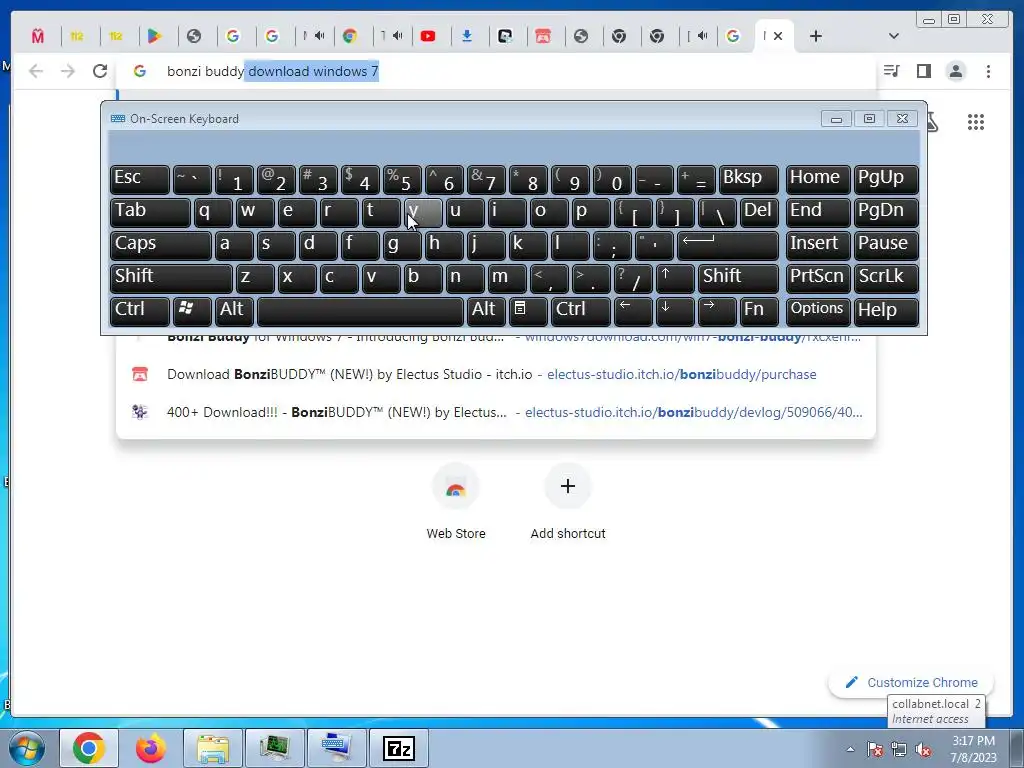Open the Chrome three-dot menu
Image resolution: width=1024 pixels, height=768 pixels.
988,71
